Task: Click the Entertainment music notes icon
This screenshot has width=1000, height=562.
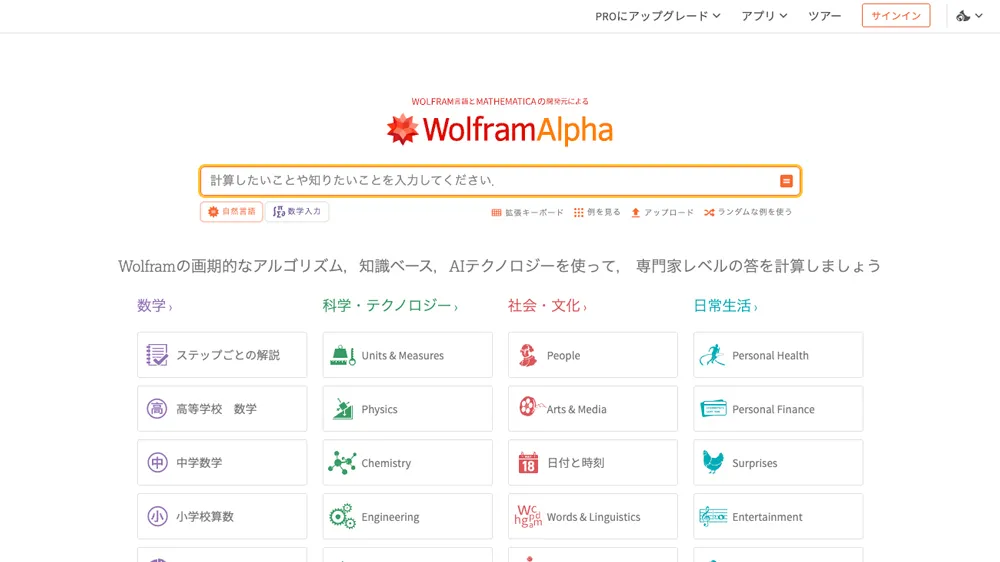Action: point(713,516)
